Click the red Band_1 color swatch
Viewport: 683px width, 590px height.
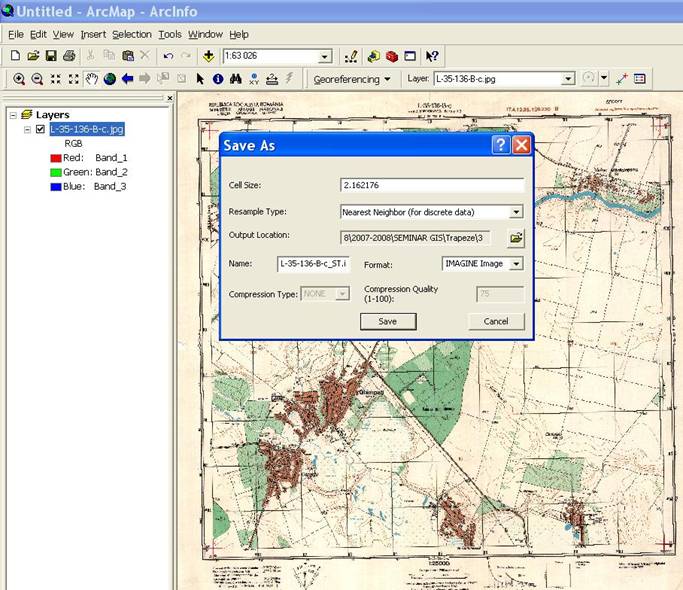point(56,158)
